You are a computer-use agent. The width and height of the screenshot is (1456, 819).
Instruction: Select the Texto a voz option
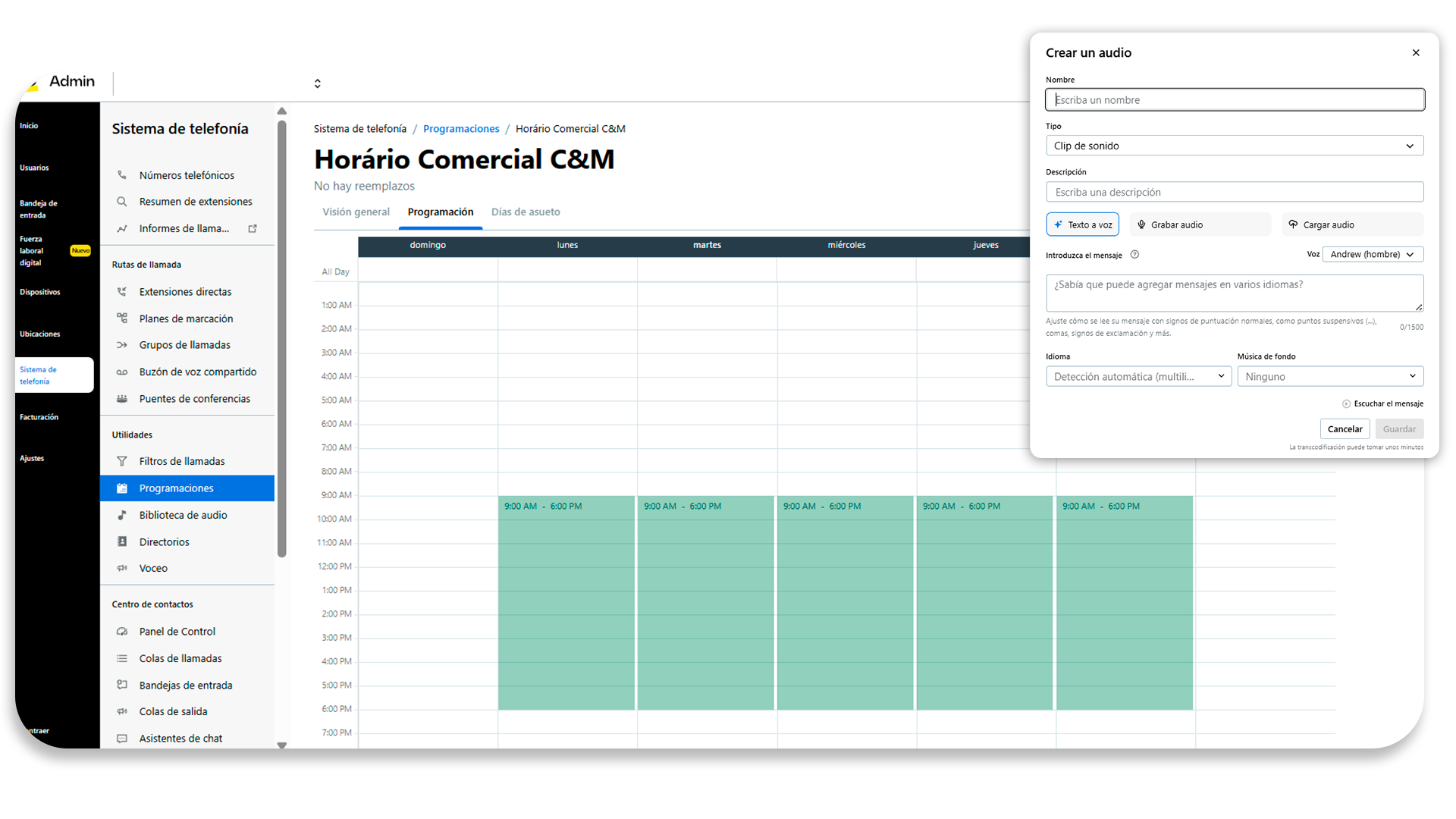coord(1082,224)
